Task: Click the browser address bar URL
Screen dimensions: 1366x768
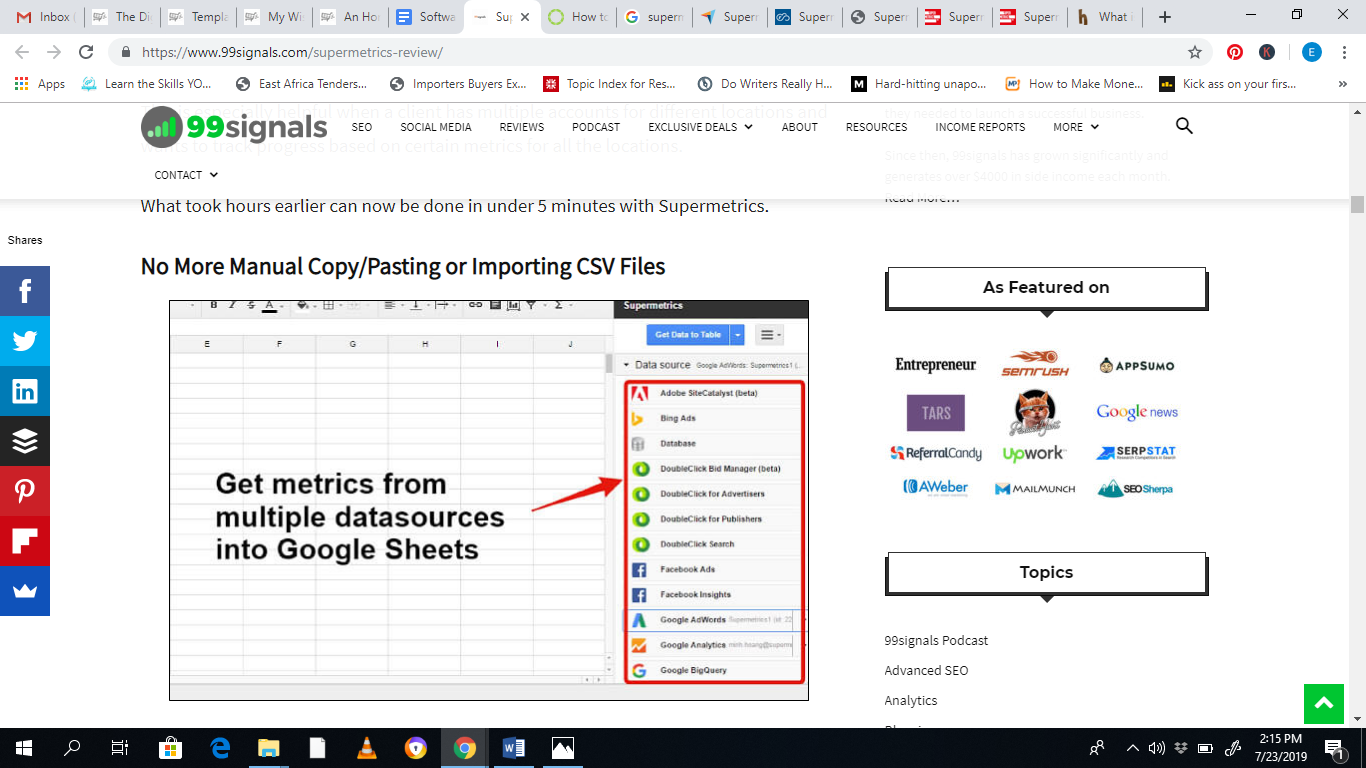Action: click(x=292, y=52)
